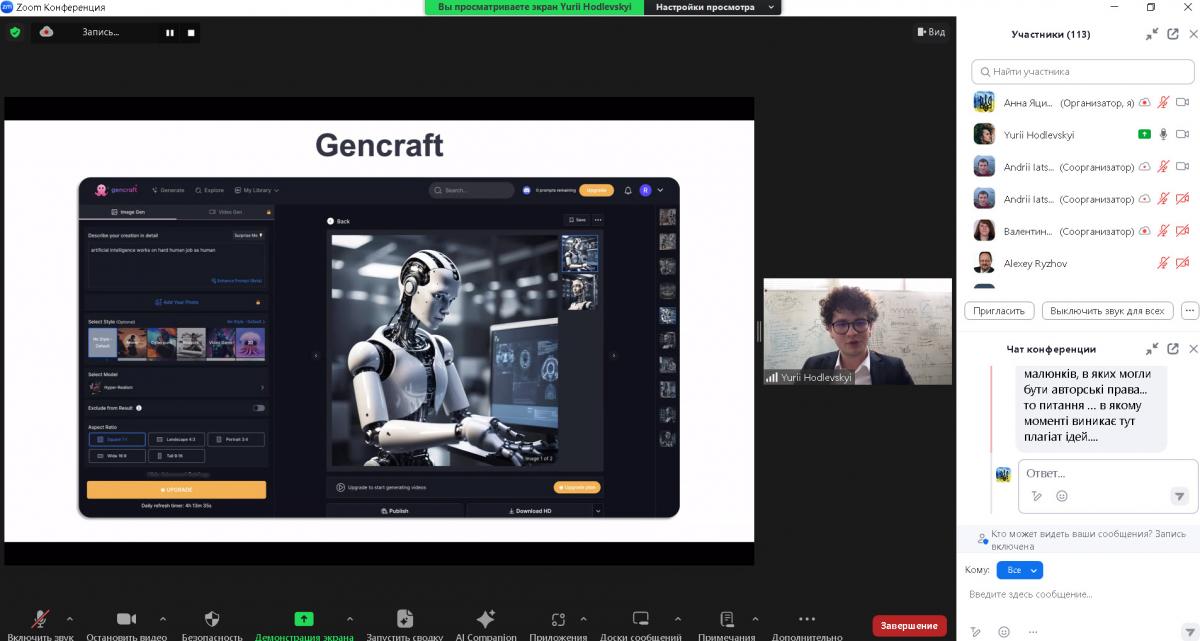Viewport: 1200px width, 641px height.
Task: Click the chat message input field
Action: (1080, 595)
